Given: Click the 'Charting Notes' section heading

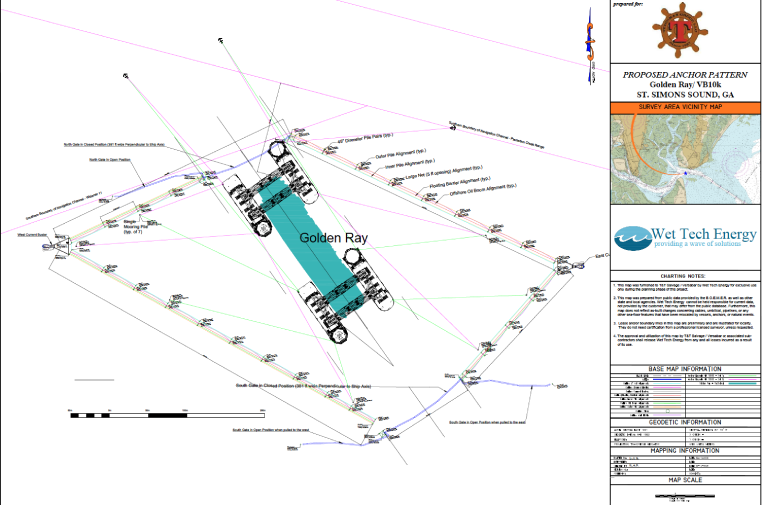Looking at the screenshot, I should [x=683, y=275].
